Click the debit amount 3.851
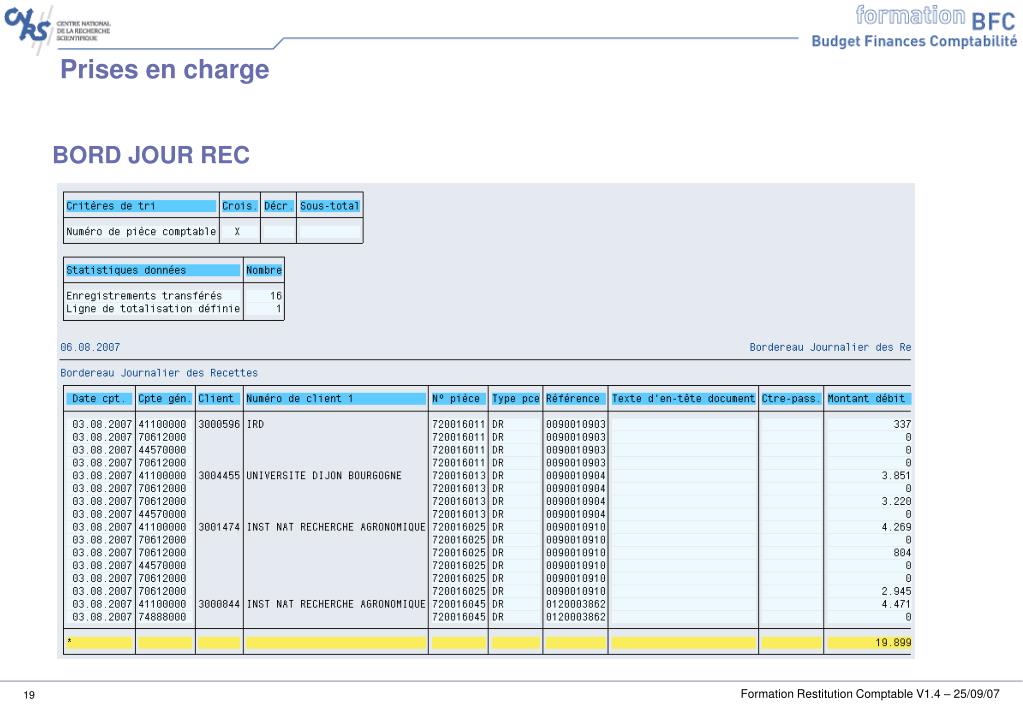 click(896, 476)
